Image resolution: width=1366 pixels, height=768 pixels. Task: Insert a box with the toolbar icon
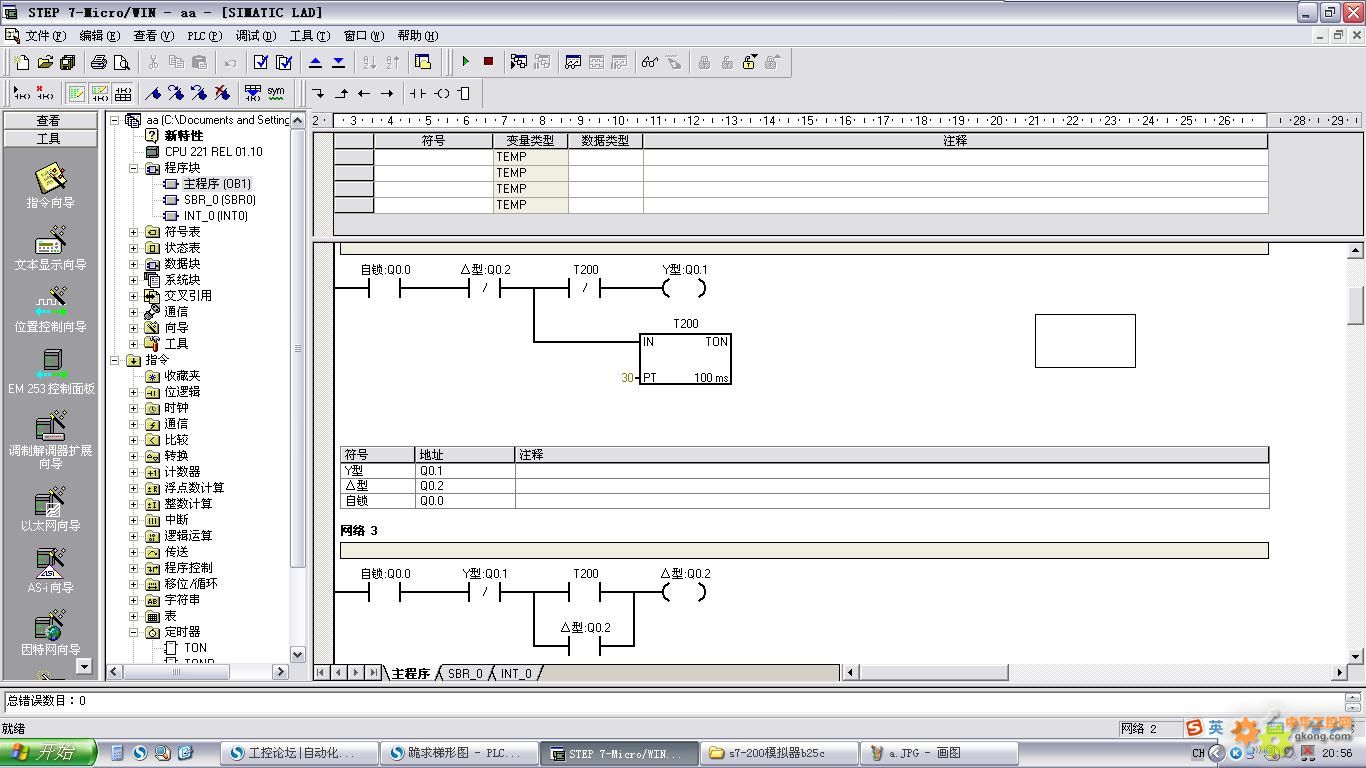[464, 93]
